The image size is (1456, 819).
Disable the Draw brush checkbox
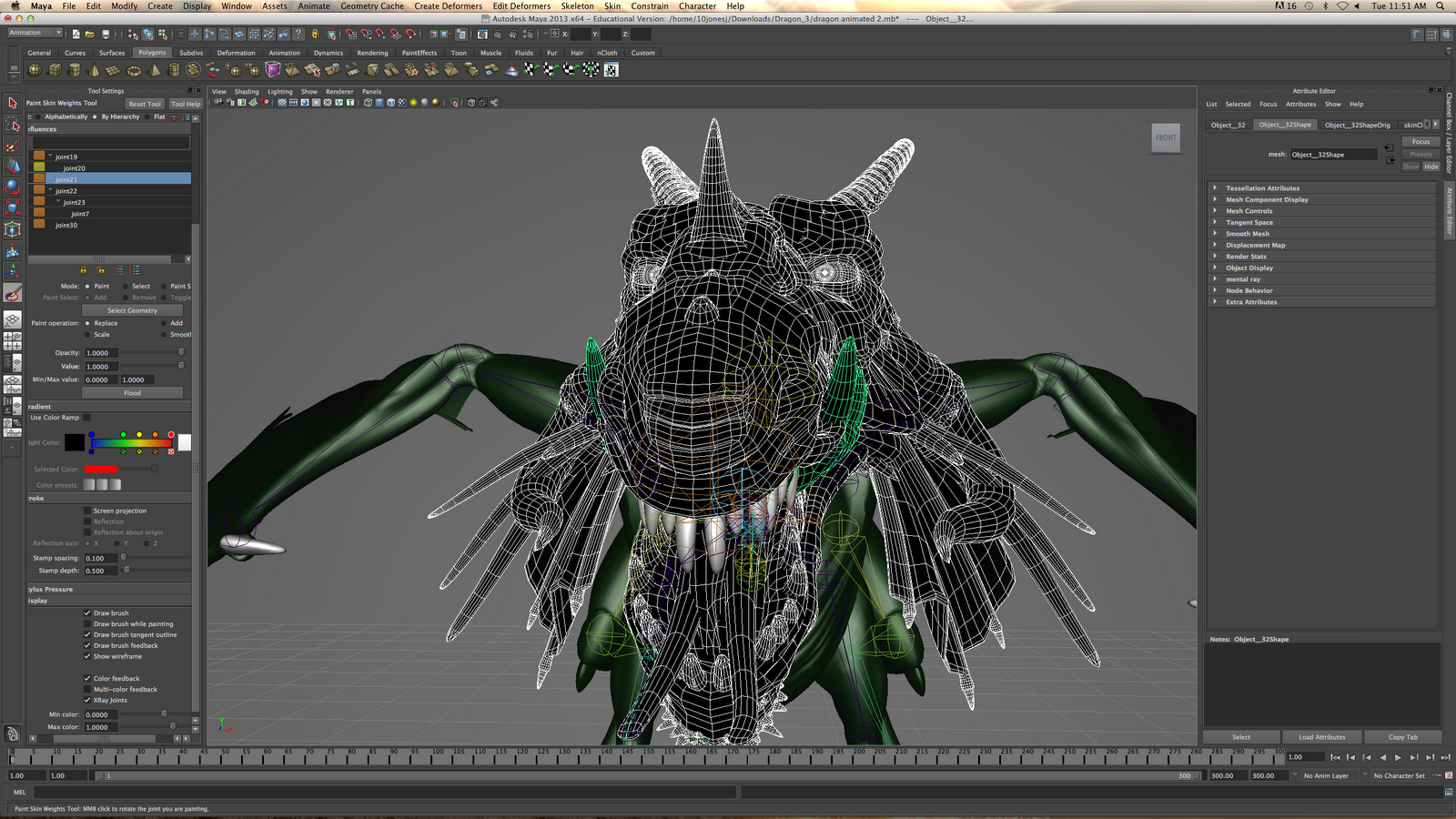87,613
